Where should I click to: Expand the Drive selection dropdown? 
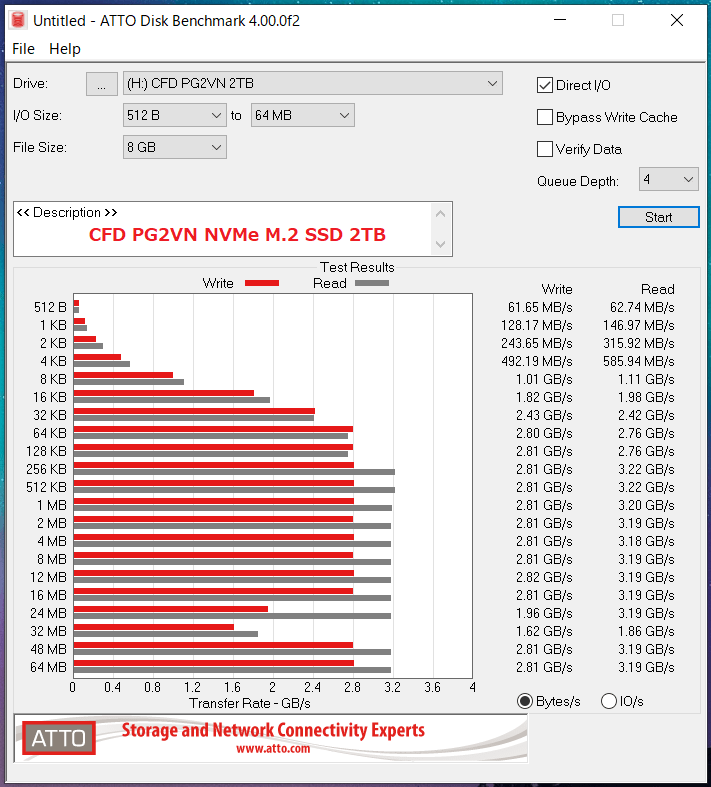(x=312, y=83)
